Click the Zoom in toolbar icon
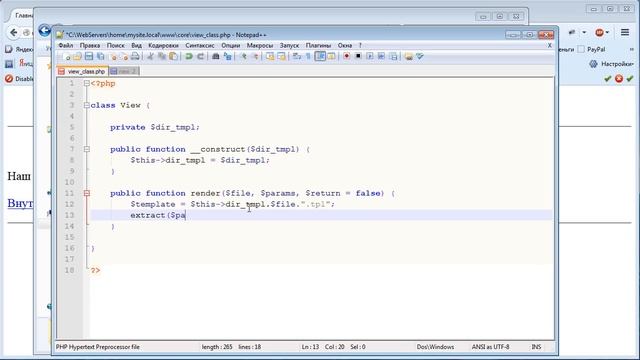The image size is (640, 360). tap(243, 56)
